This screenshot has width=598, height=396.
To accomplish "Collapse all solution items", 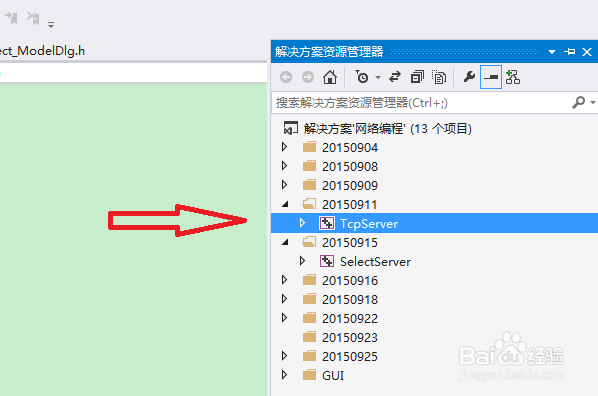I will point(417,77).
